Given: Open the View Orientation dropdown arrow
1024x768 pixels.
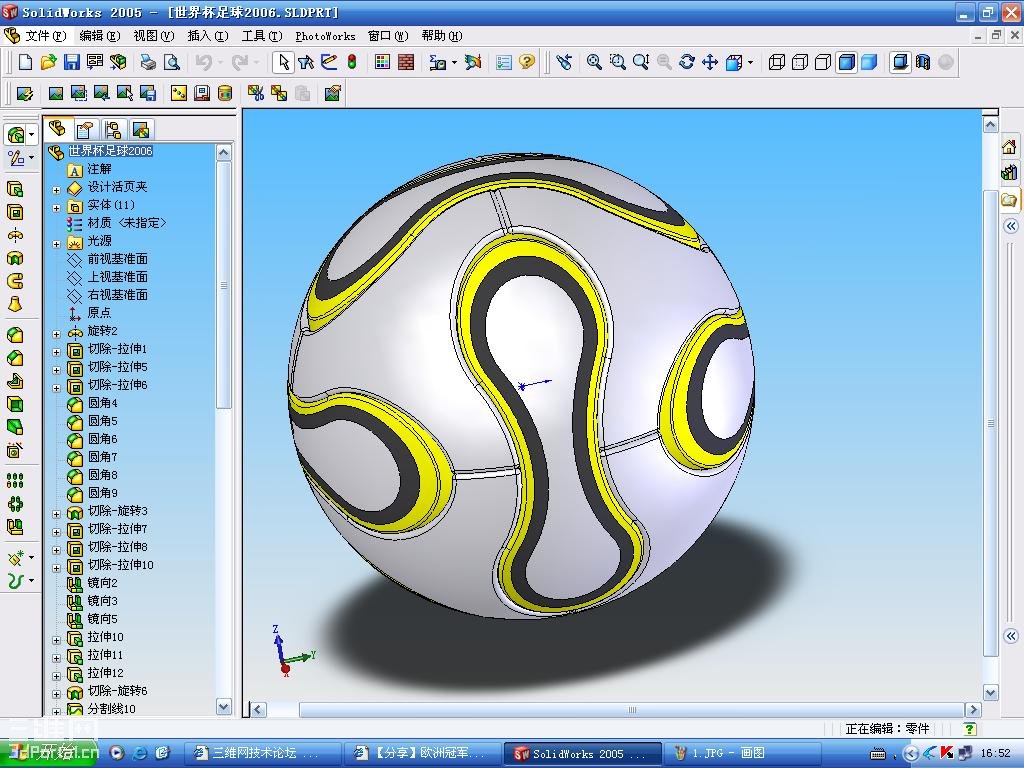Looking at the screenshot, I should (x=750, y=63).
